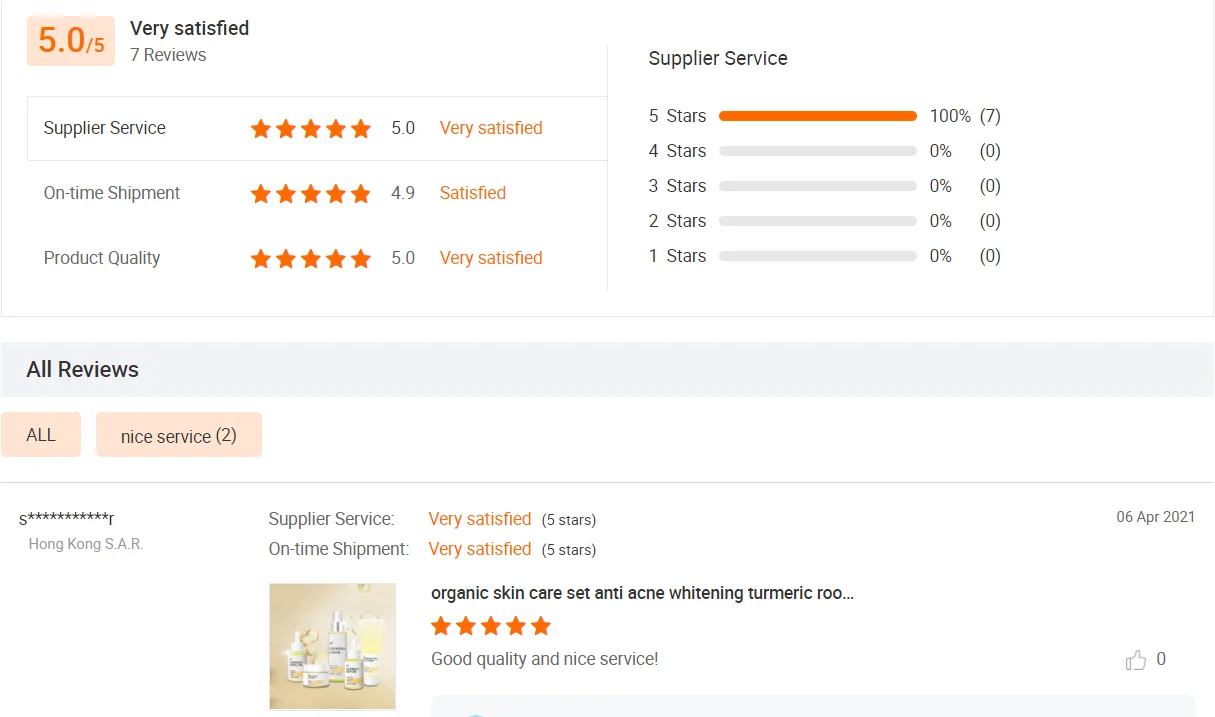
Task: Click the Product Quality star rating
Action: click(310, 259)
